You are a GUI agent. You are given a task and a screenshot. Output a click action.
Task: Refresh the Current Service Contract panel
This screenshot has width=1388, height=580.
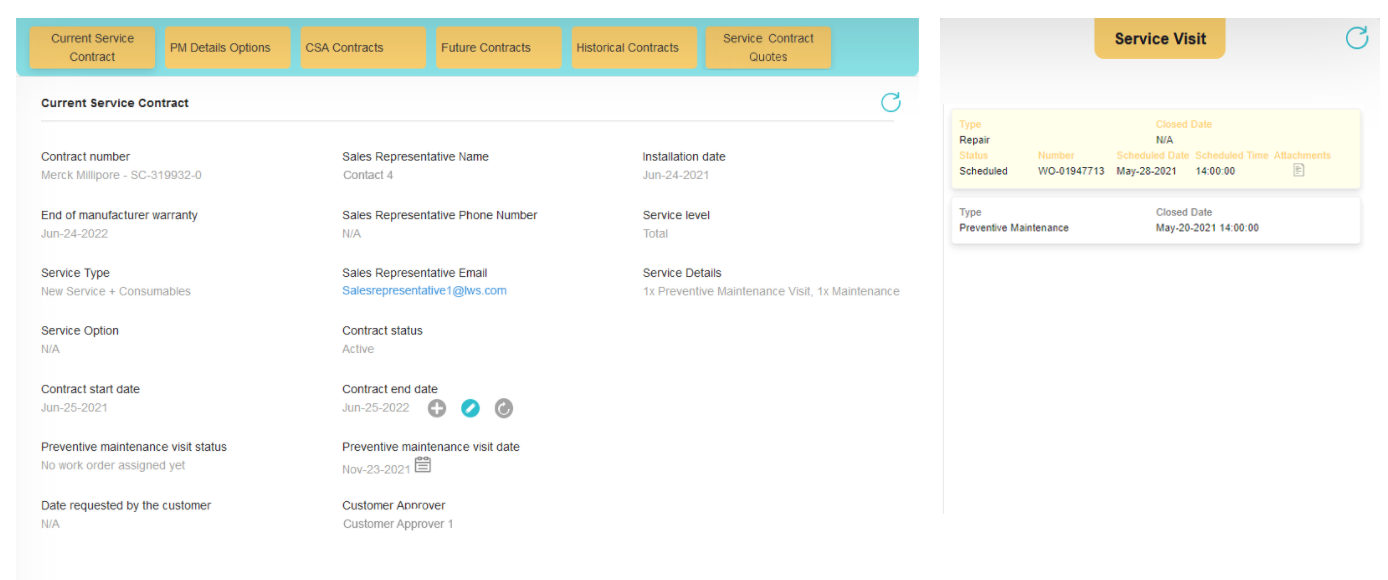coord(890,102)
